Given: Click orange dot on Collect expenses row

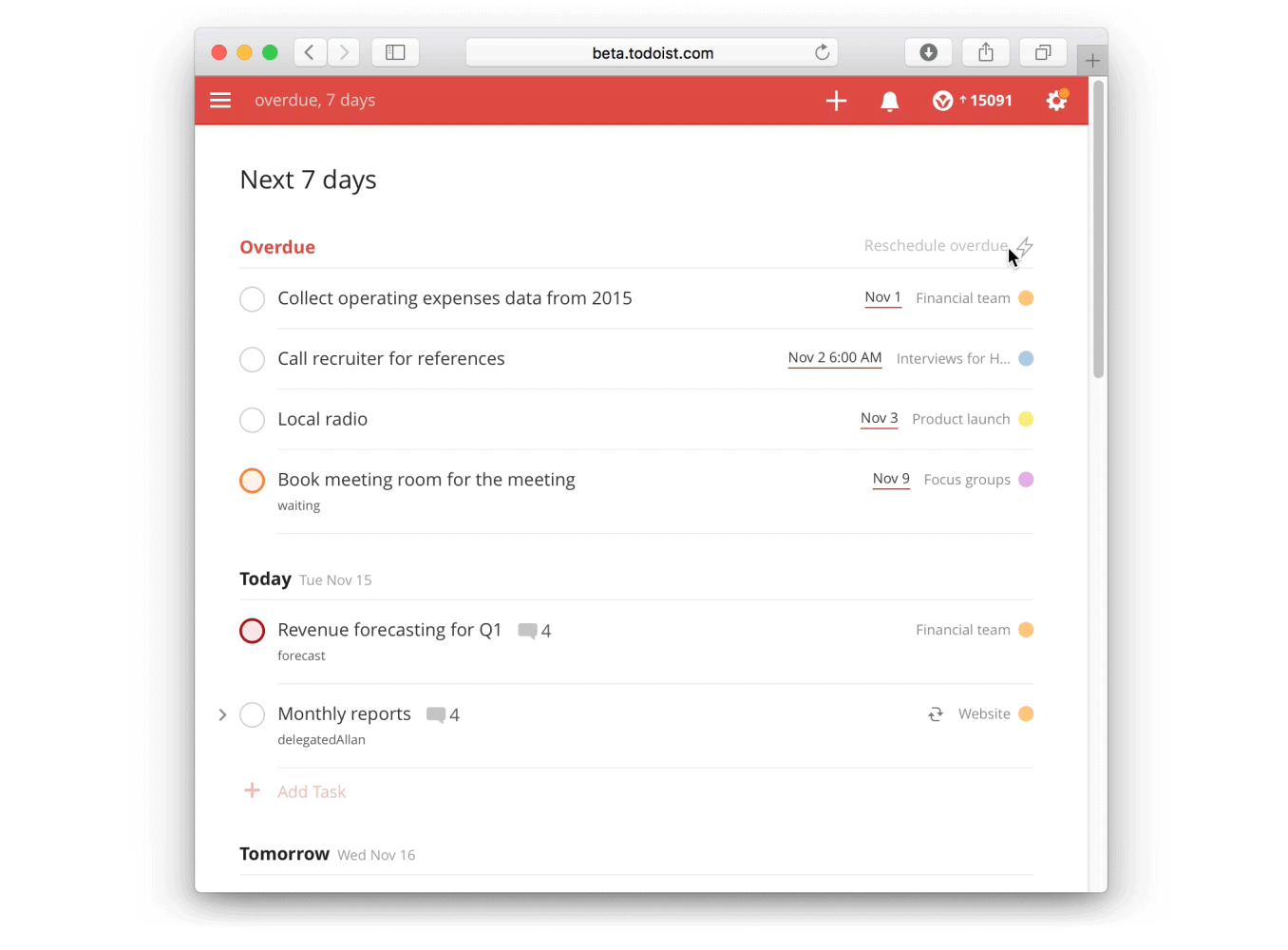Looking at the screenshot, I should pyautogui.click(x=1026, y=298).
